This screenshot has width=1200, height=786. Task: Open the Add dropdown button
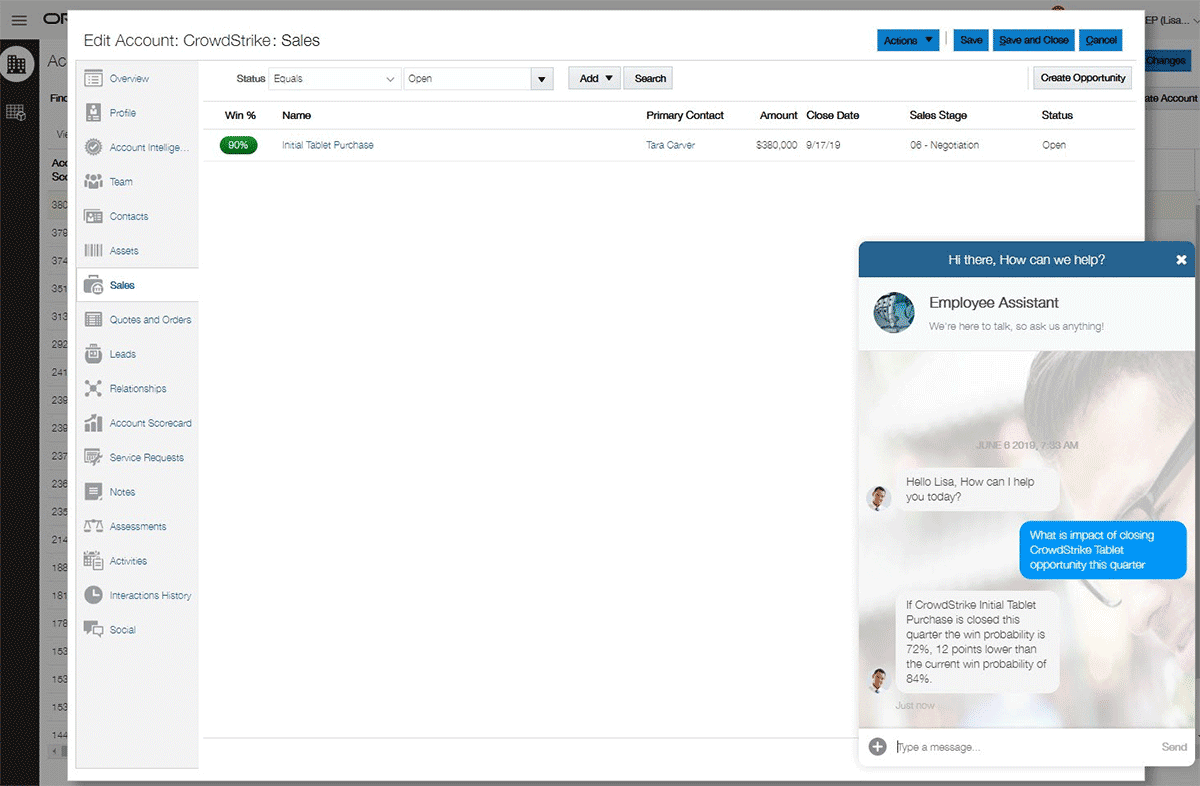[595, 78]
